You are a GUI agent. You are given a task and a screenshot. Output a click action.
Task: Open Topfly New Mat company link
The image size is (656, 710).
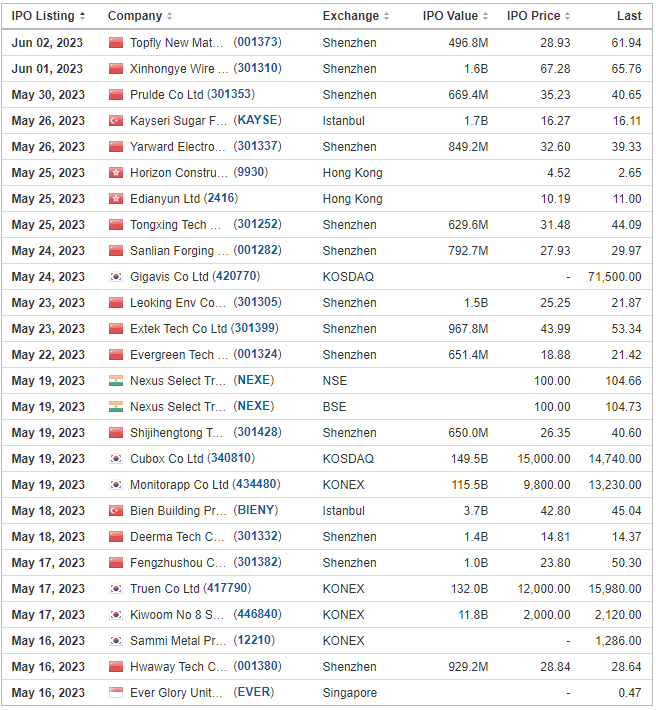pyautogui.click(x=177, y=43)
